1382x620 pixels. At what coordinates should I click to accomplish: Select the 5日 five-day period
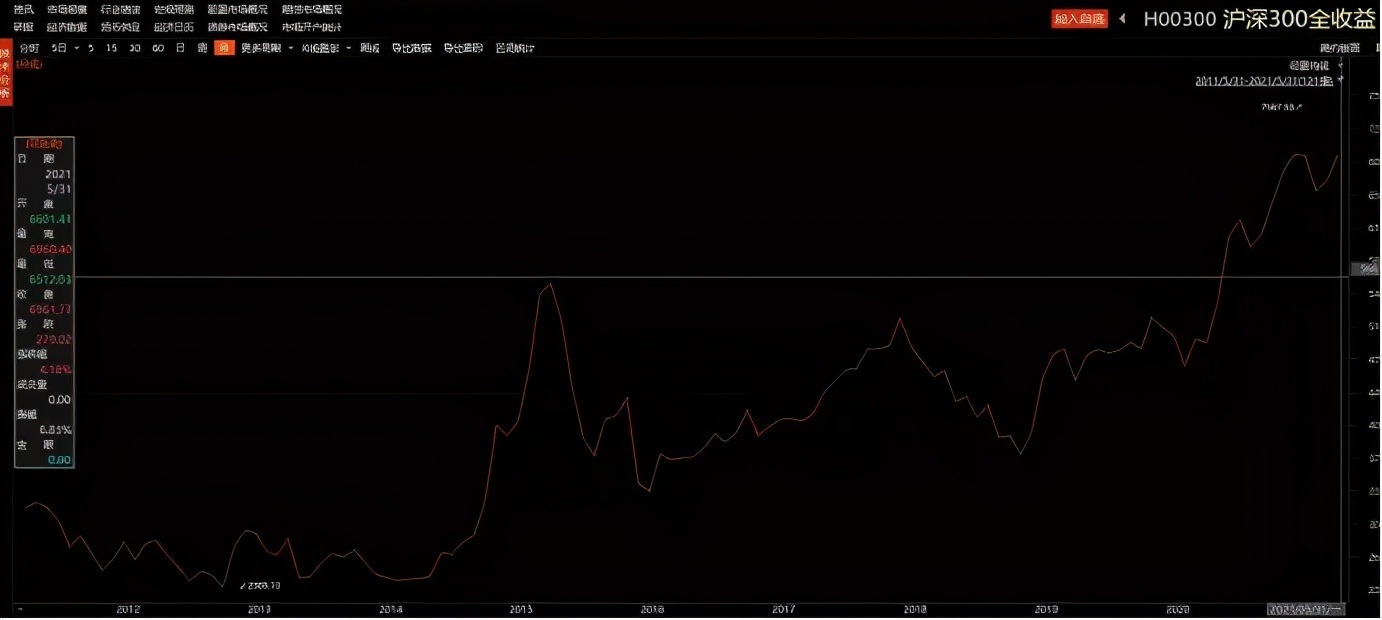click(60, 48)
